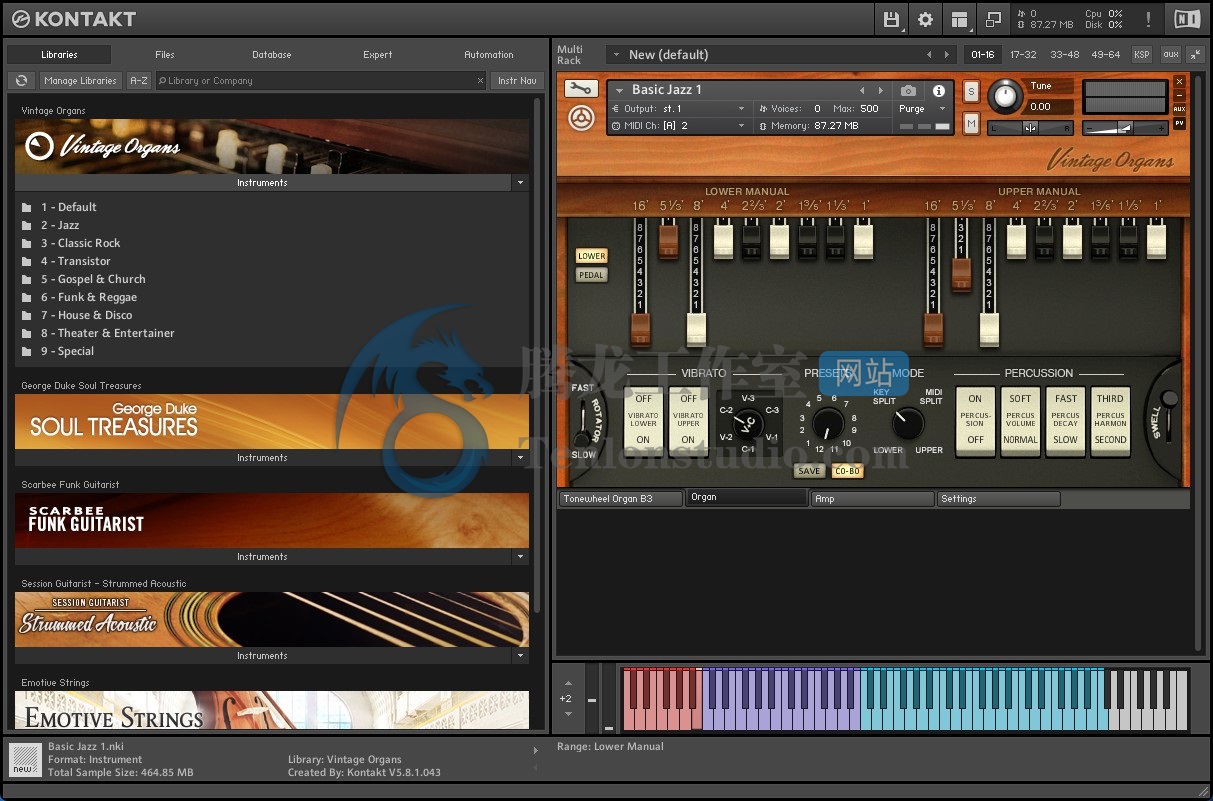
Task: Open the Output st.1 dropdown
Action: (679, 109)
